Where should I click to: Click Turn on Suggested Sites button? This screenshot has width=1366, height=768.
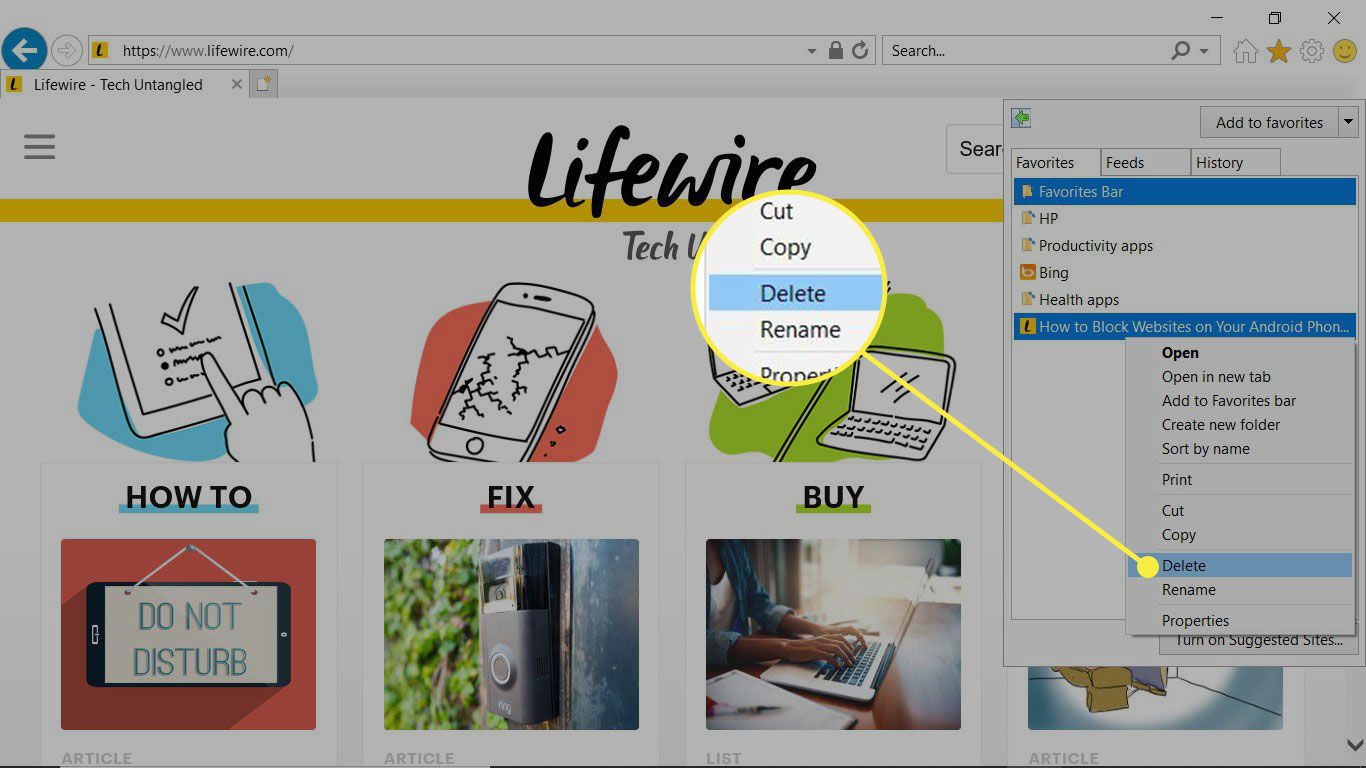tap(1259, 641)
